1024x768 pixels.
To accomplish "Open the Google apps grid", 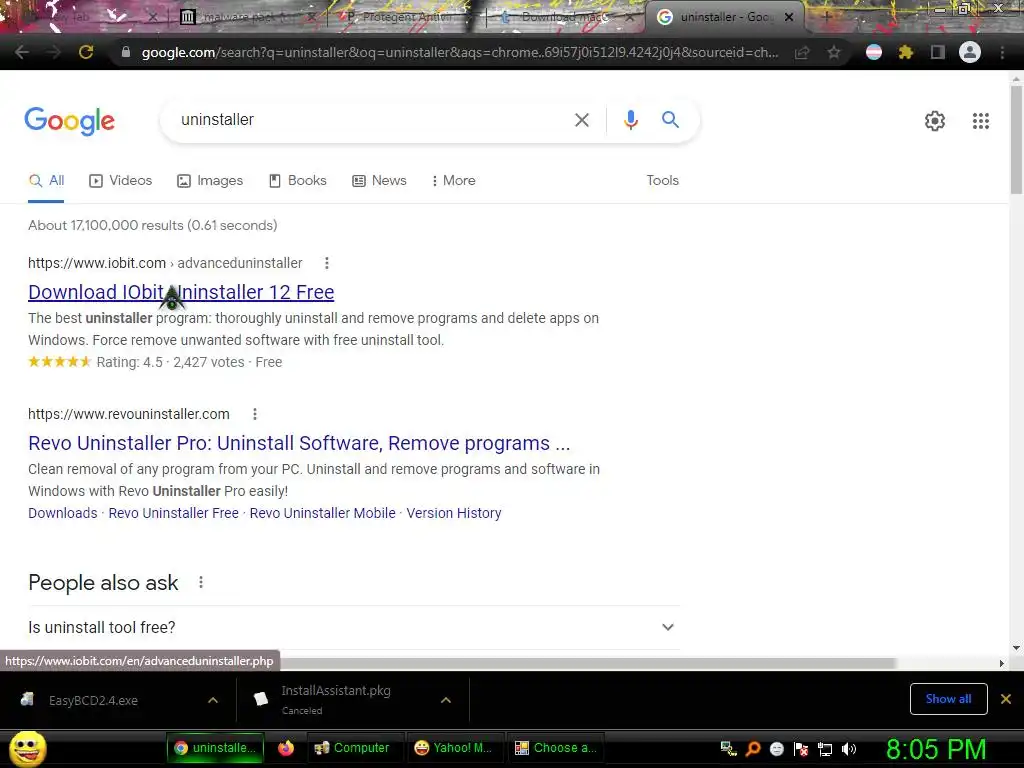I will (x=981, y=121).
